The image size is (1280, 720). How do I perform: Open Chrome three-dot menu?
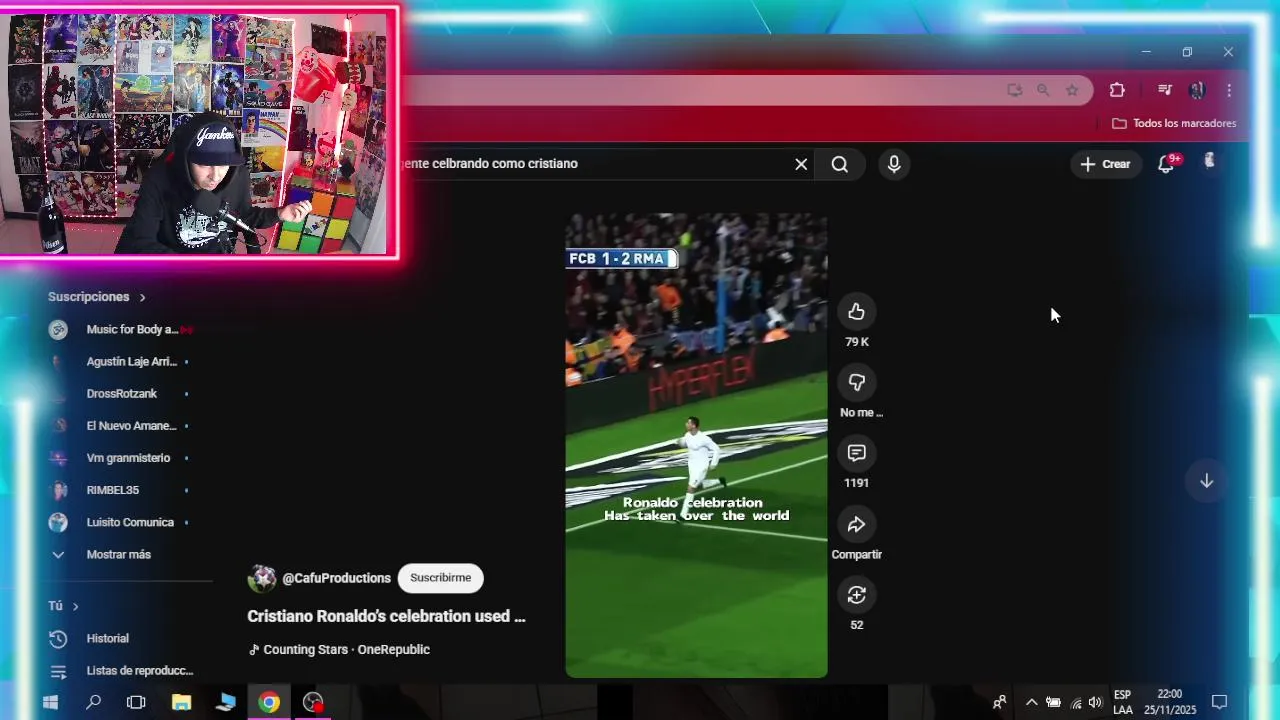point(1229,90)
